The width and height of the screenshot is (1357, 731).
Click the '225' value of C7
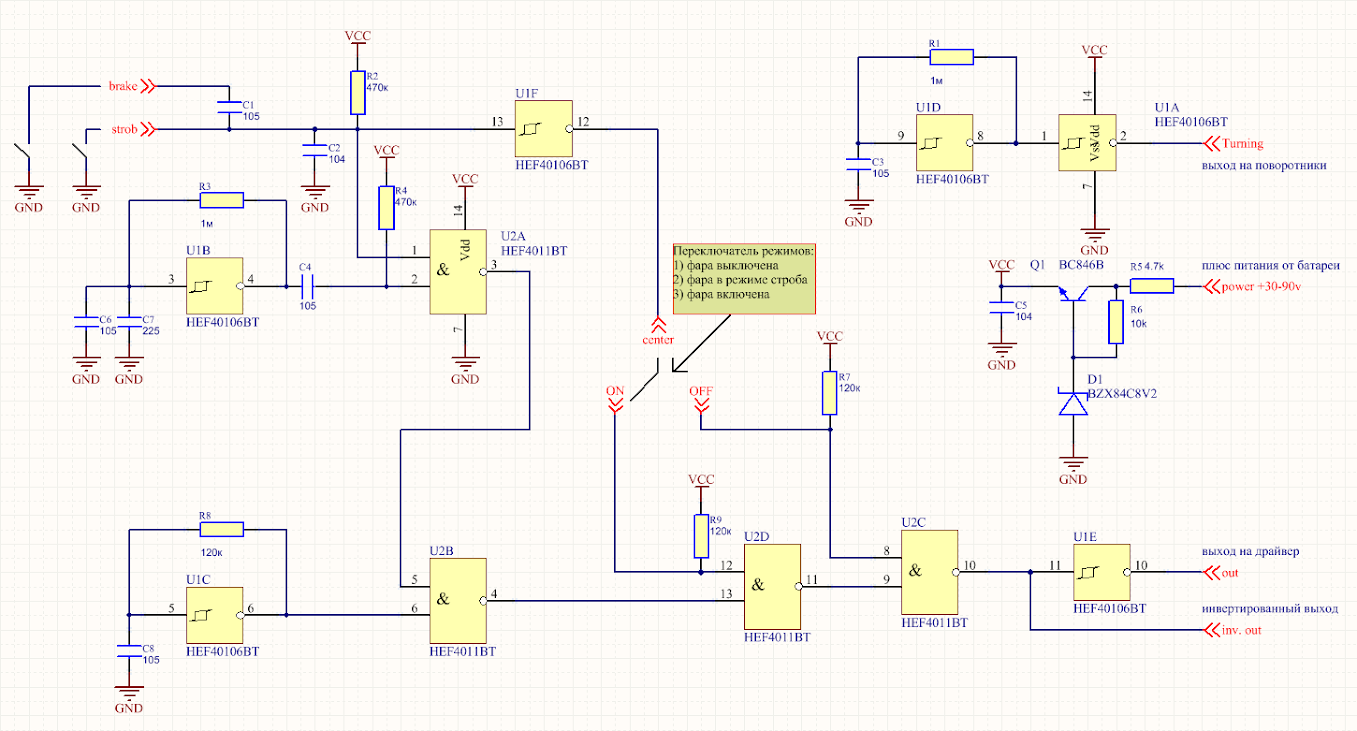(151, 331)
